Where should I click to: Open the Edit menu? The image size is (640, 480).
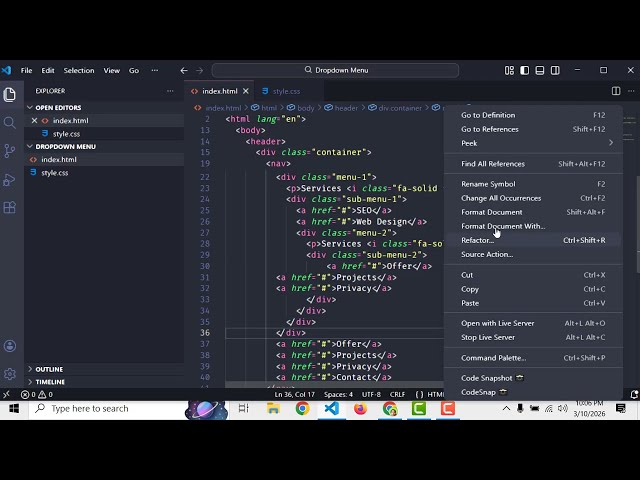48,70
